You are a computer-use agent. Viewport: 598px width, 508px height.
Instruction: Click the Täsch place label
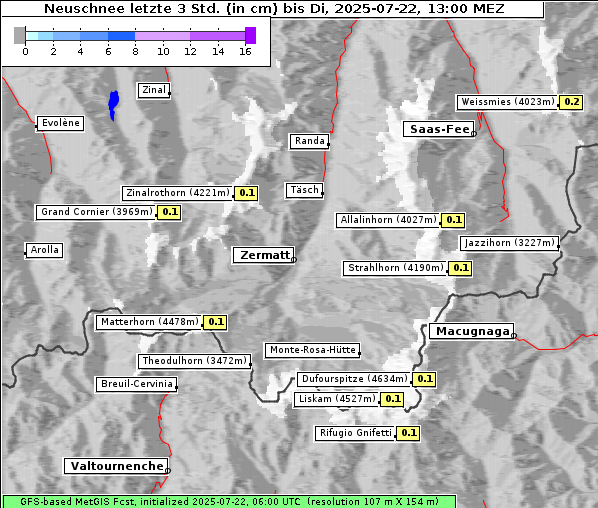point(304,190)
